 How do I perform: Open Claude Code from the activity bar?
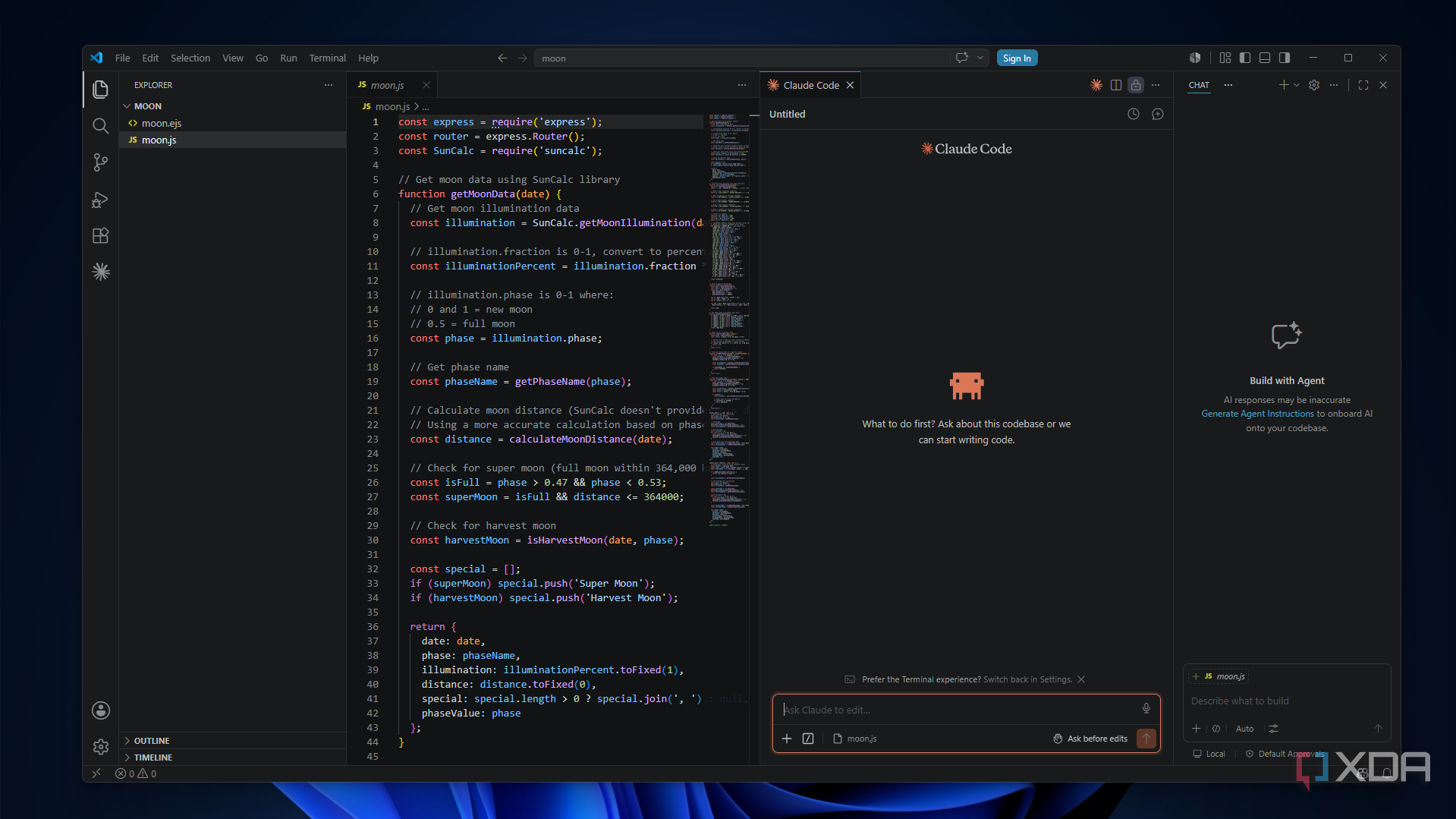click(x=100, y=272)
